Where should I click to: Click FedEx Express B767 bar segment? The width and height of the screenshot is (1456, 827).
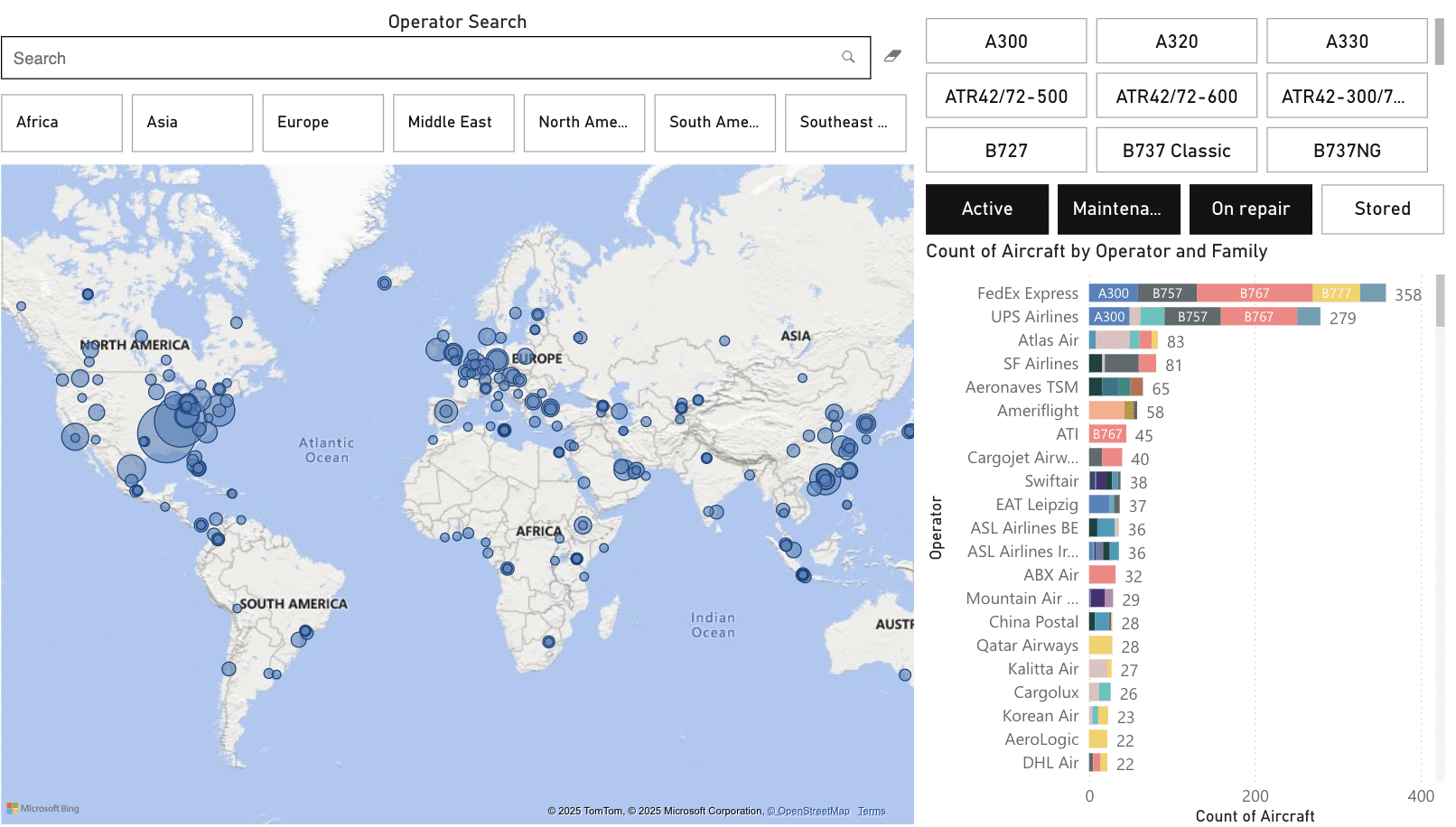[x=1255, y=293]
